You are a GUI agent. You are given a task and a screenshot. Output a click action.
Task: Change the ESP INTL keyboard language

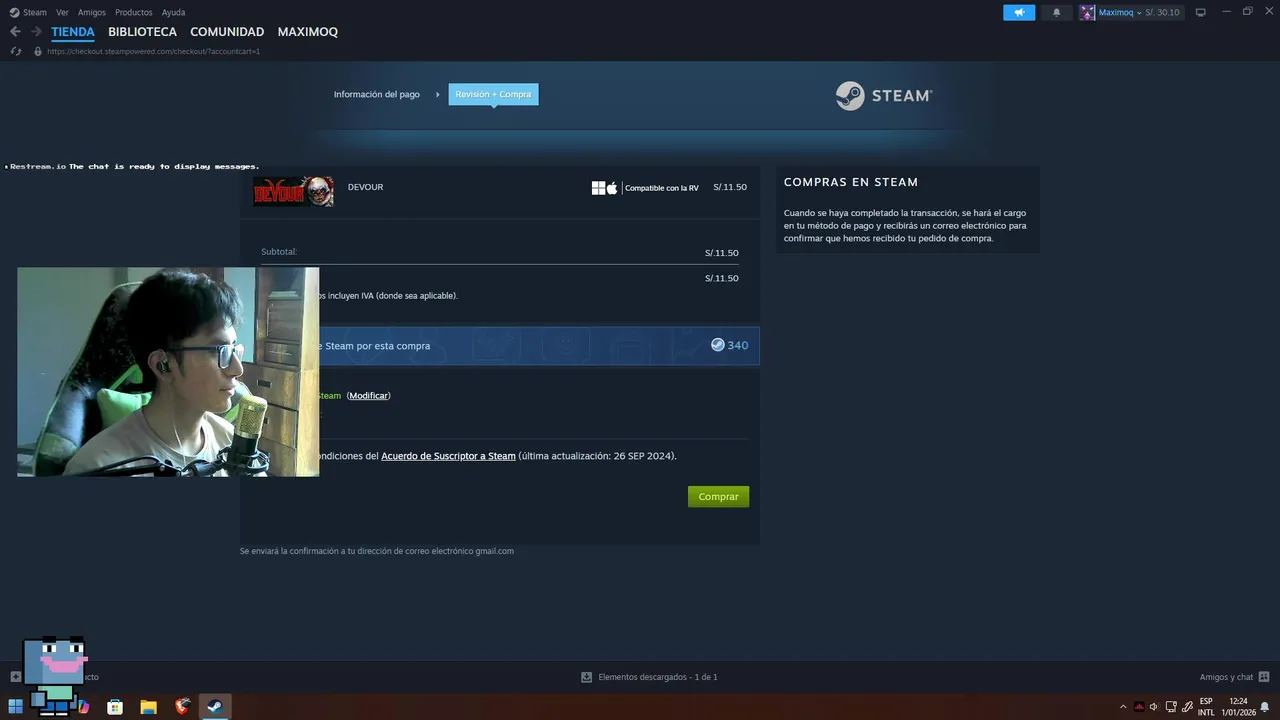coord(1206,707)
